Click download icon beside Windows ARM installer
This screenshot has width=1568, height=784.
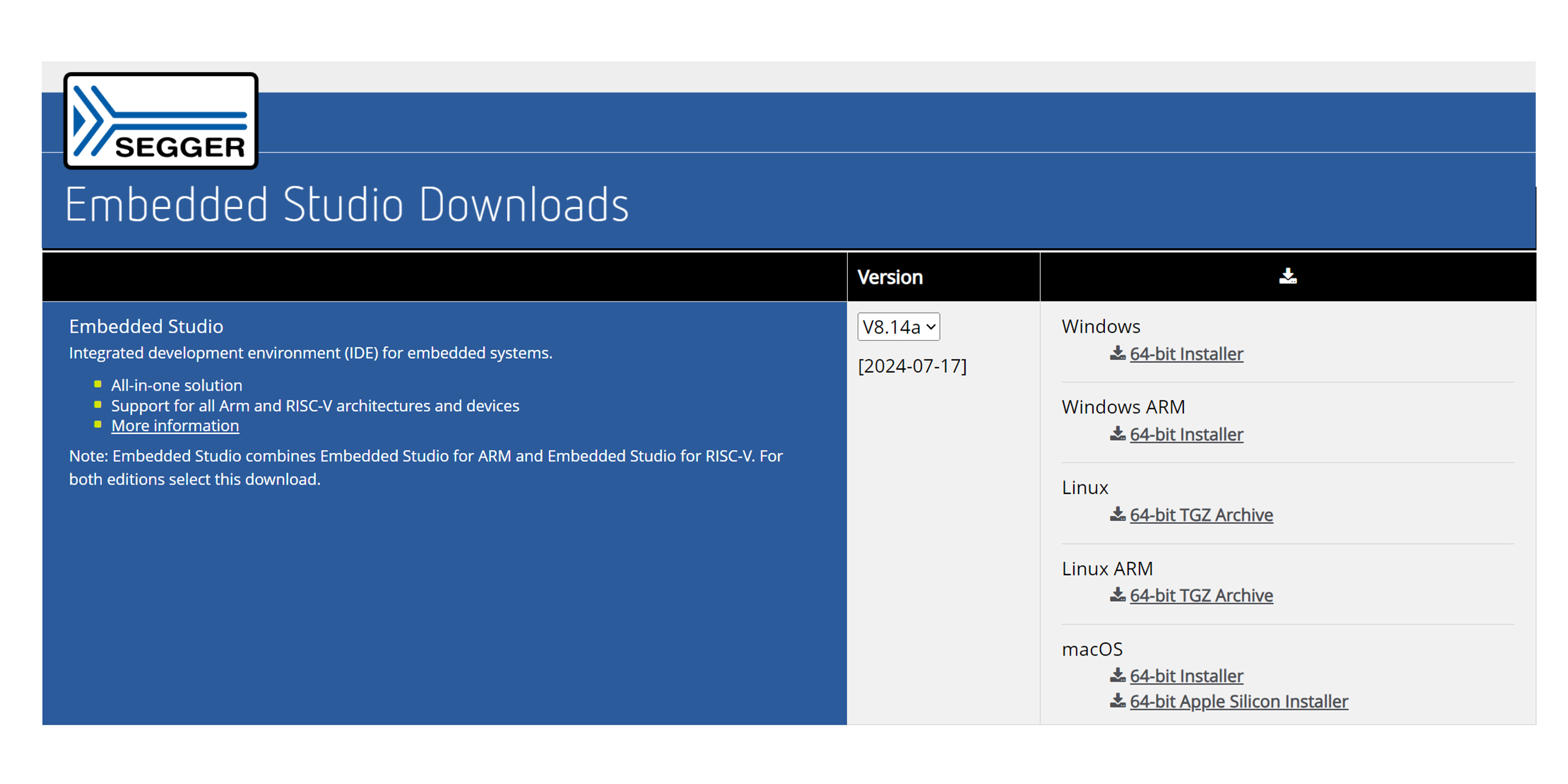tap(1117, 433)
